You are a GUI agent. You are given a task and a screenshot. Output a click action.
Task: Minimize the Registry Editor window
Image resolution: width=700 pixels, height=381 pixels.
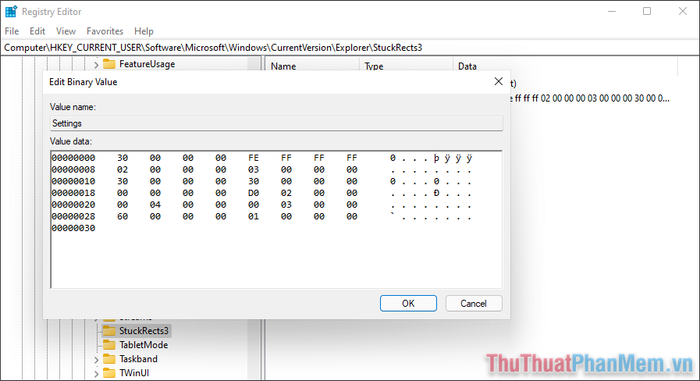point(612,11)
